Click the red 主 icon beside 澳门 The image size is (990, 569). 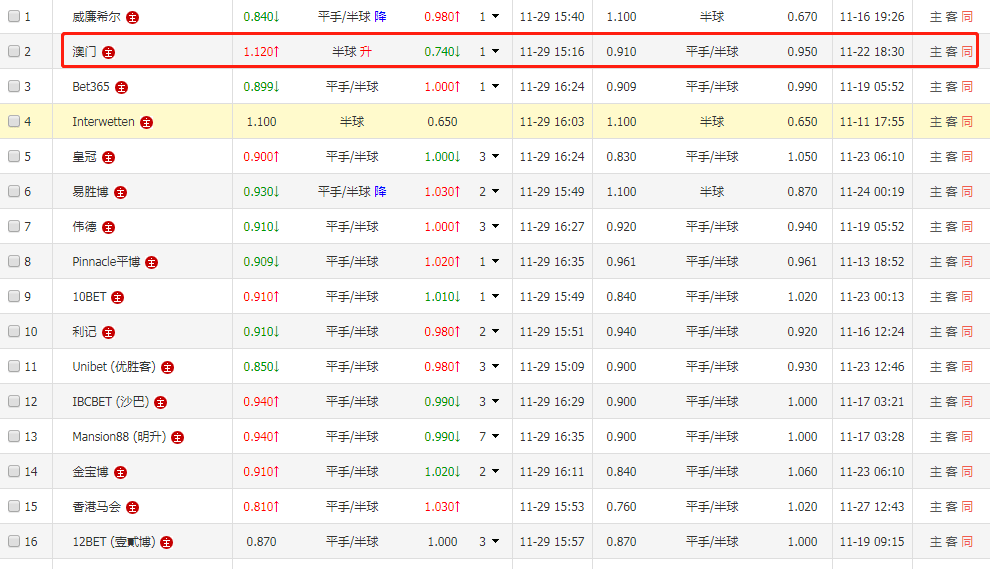coord(109,52)
